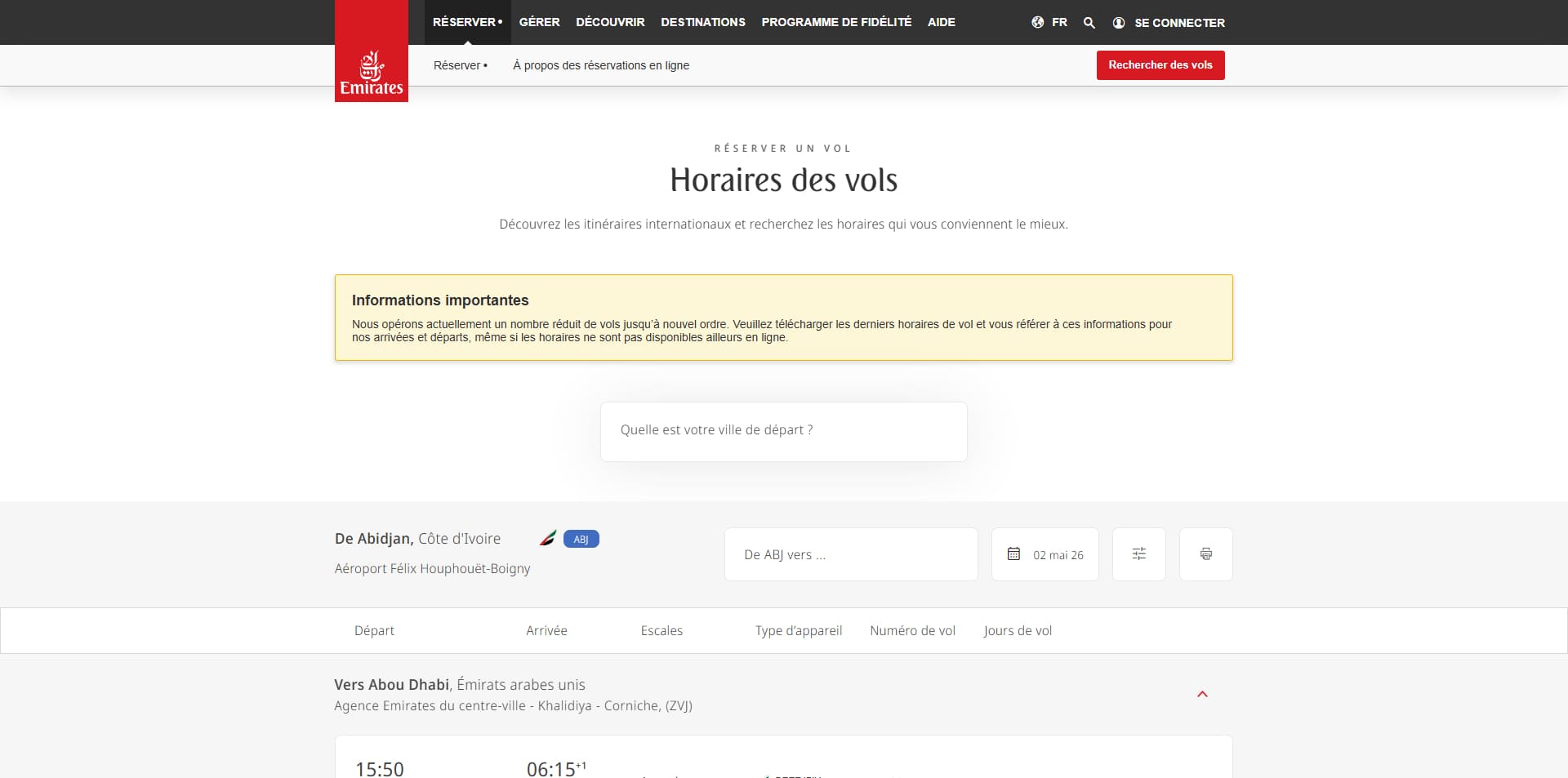Open the DESTINATIONS menu
Image resolution: width=1568 pixels, height=778 pixels.
[702, 22]
